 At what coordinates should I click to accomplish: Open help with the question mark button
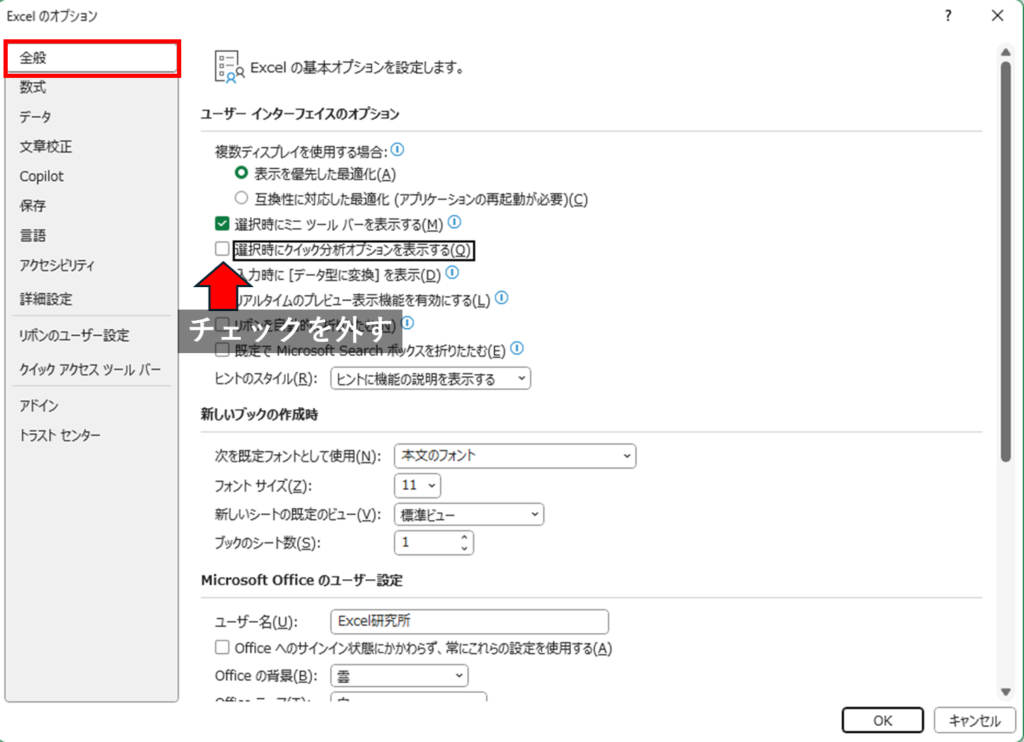(x=948, y=16)
